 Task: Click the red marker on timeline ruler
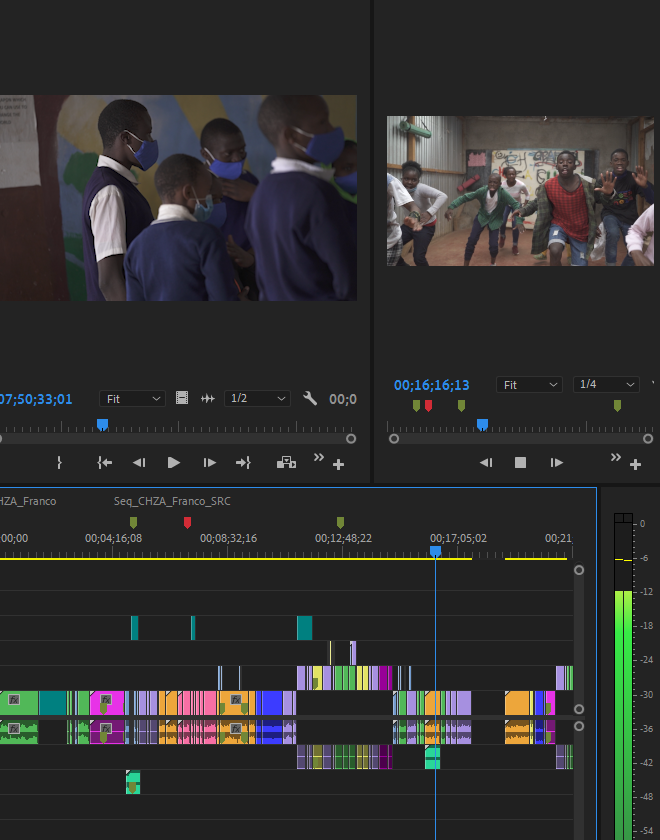click(188, 523)
